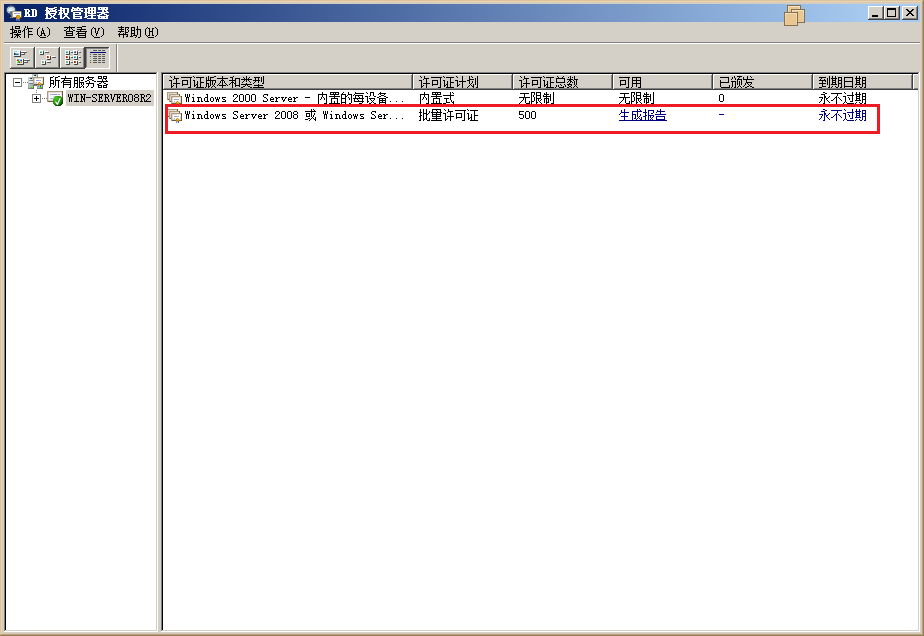Select the Details view toolbar button
Screen dimensions: 924x636
click(98, 58)
